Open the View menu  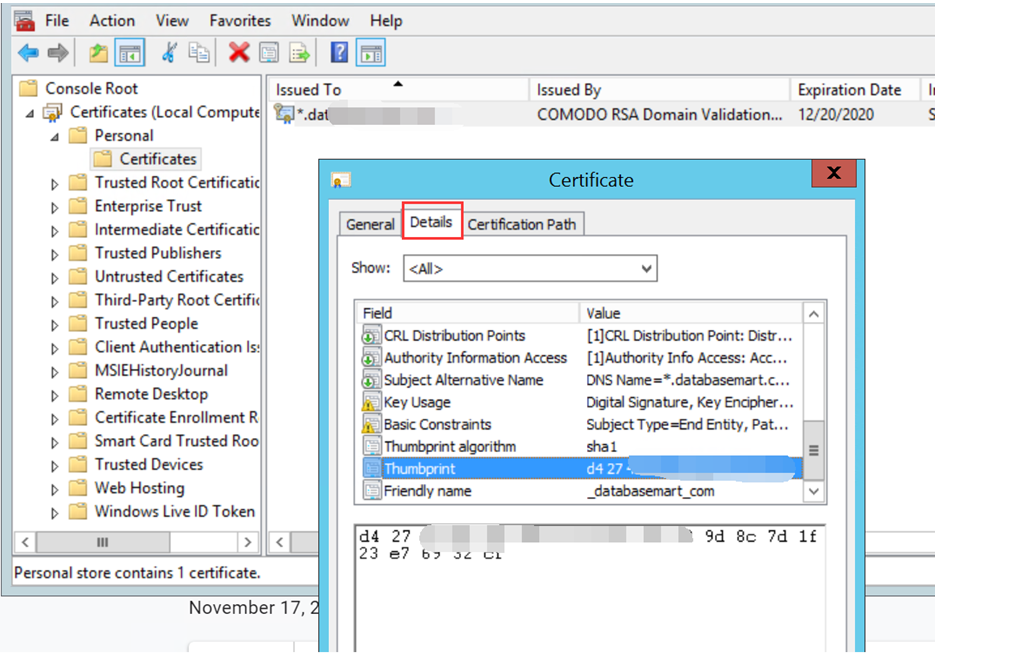[x=172, y=21]
